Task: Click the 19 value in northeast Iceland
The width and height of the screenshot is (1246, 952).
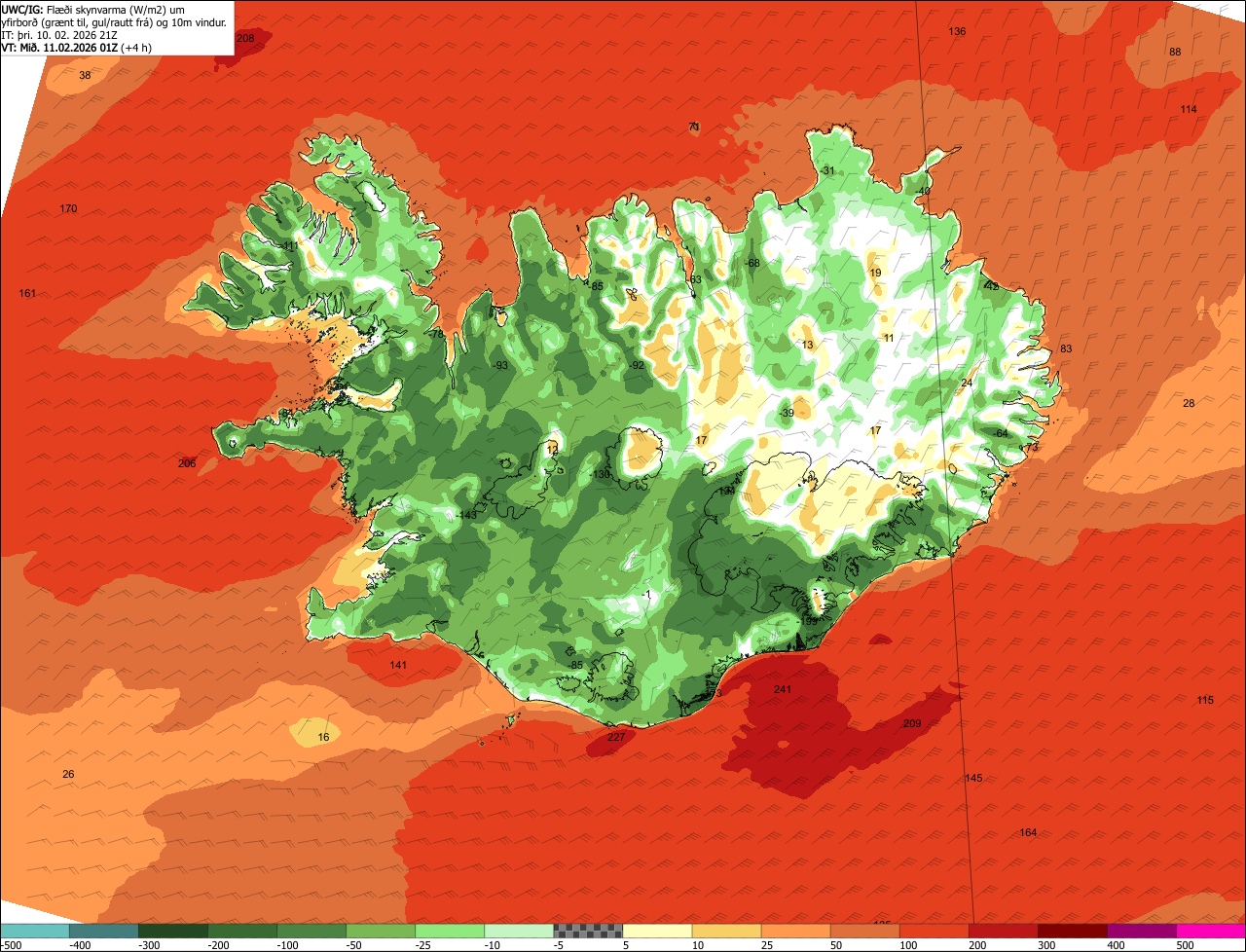Action: [875, 274]
